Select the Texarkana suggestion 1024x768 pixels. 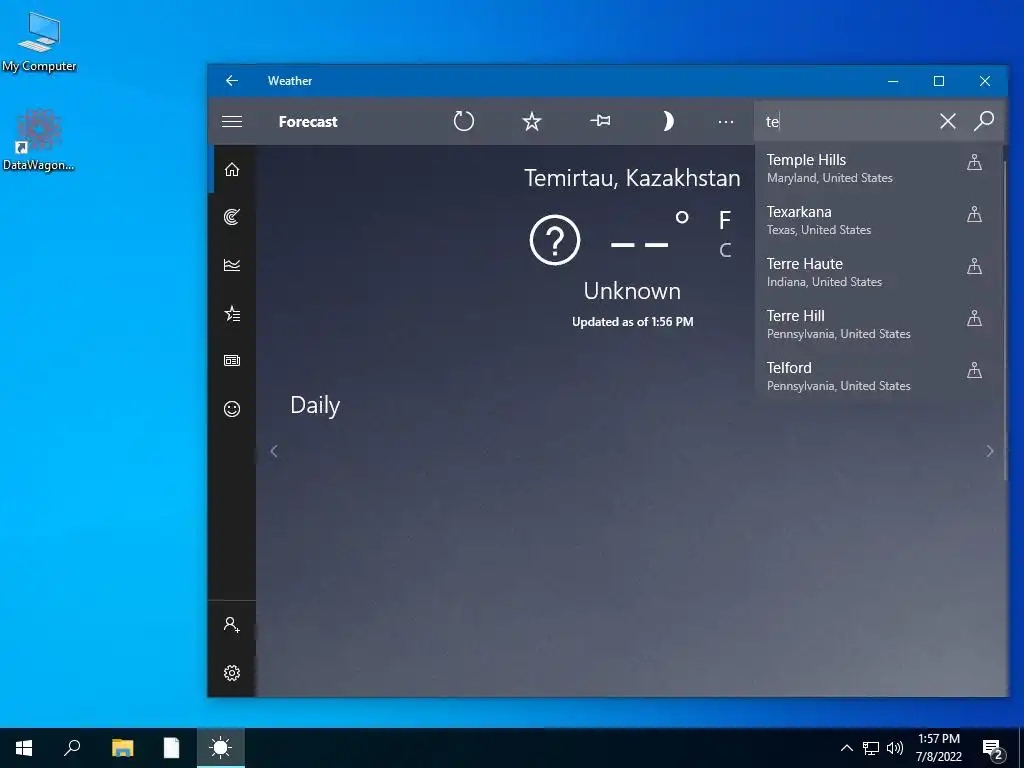pyautogui.click(x=878, y=221)
